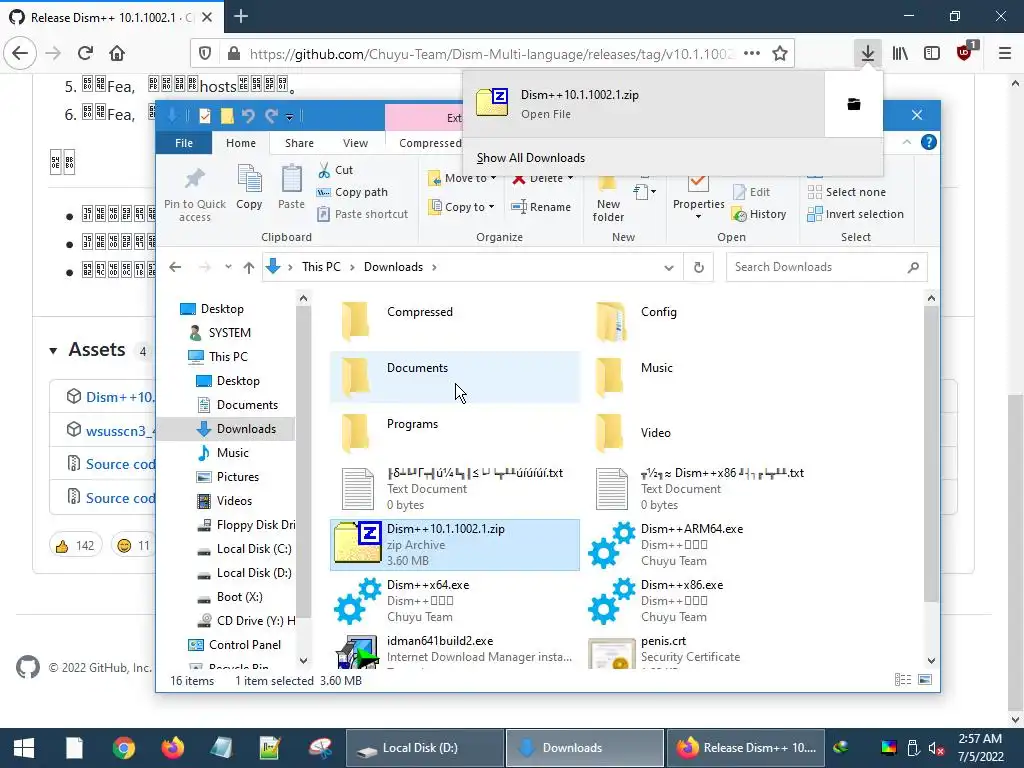Open new Firefox tab plus button
This screenshot has width=1024, height=768.
241,16
